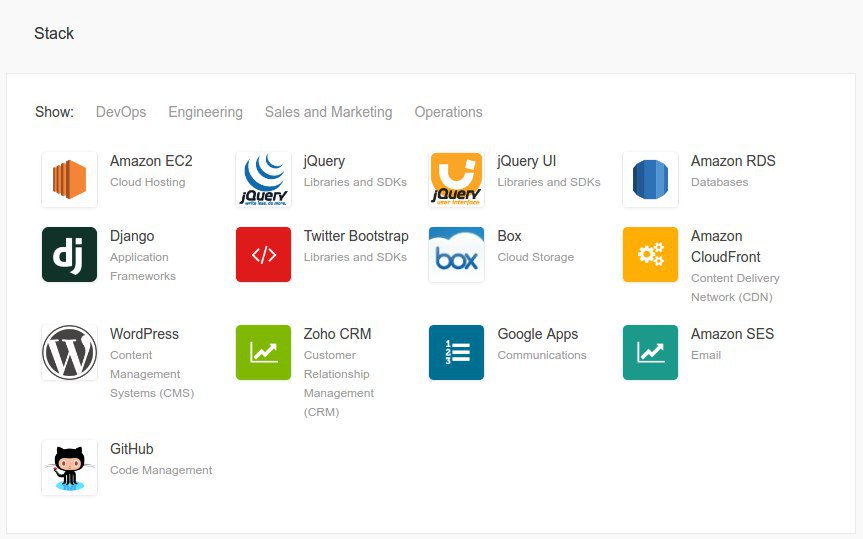Open the GitHub Octocat icon

tap(69, 467)
